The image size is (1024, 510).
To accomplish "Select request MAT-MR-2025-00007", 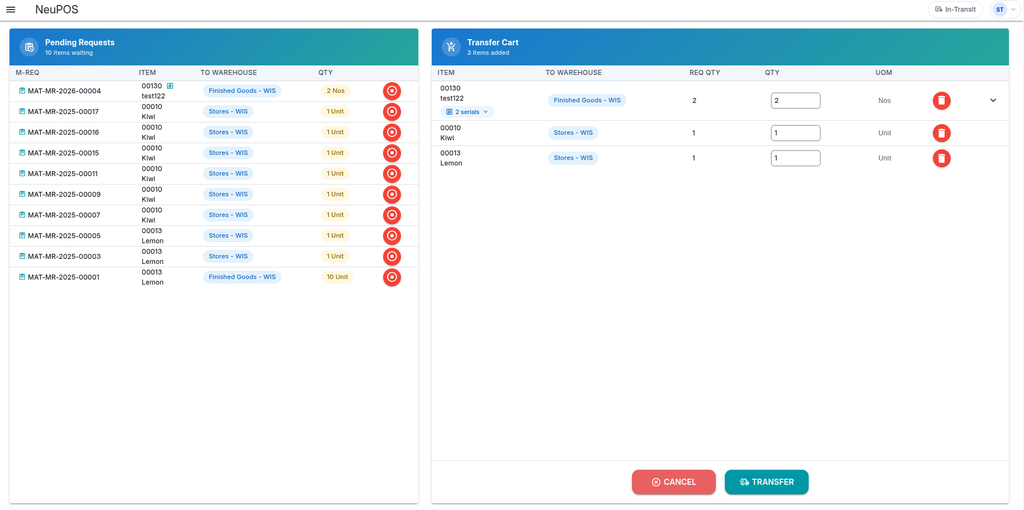I will tap(63, 215).
